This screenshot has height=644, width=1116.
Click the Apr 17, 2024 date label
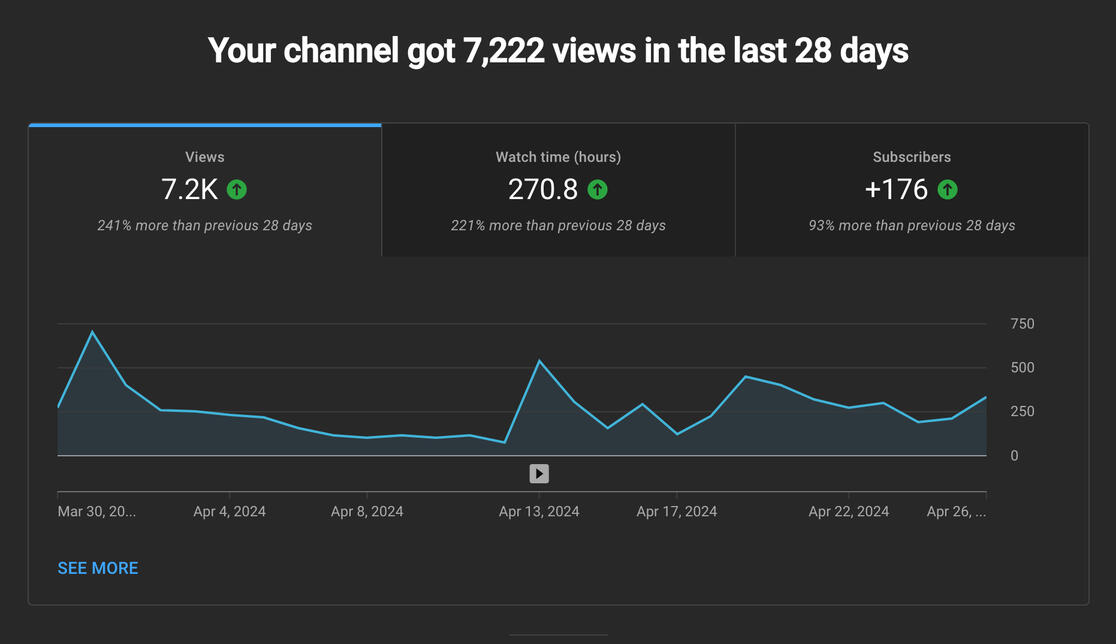tap(676, 512)
